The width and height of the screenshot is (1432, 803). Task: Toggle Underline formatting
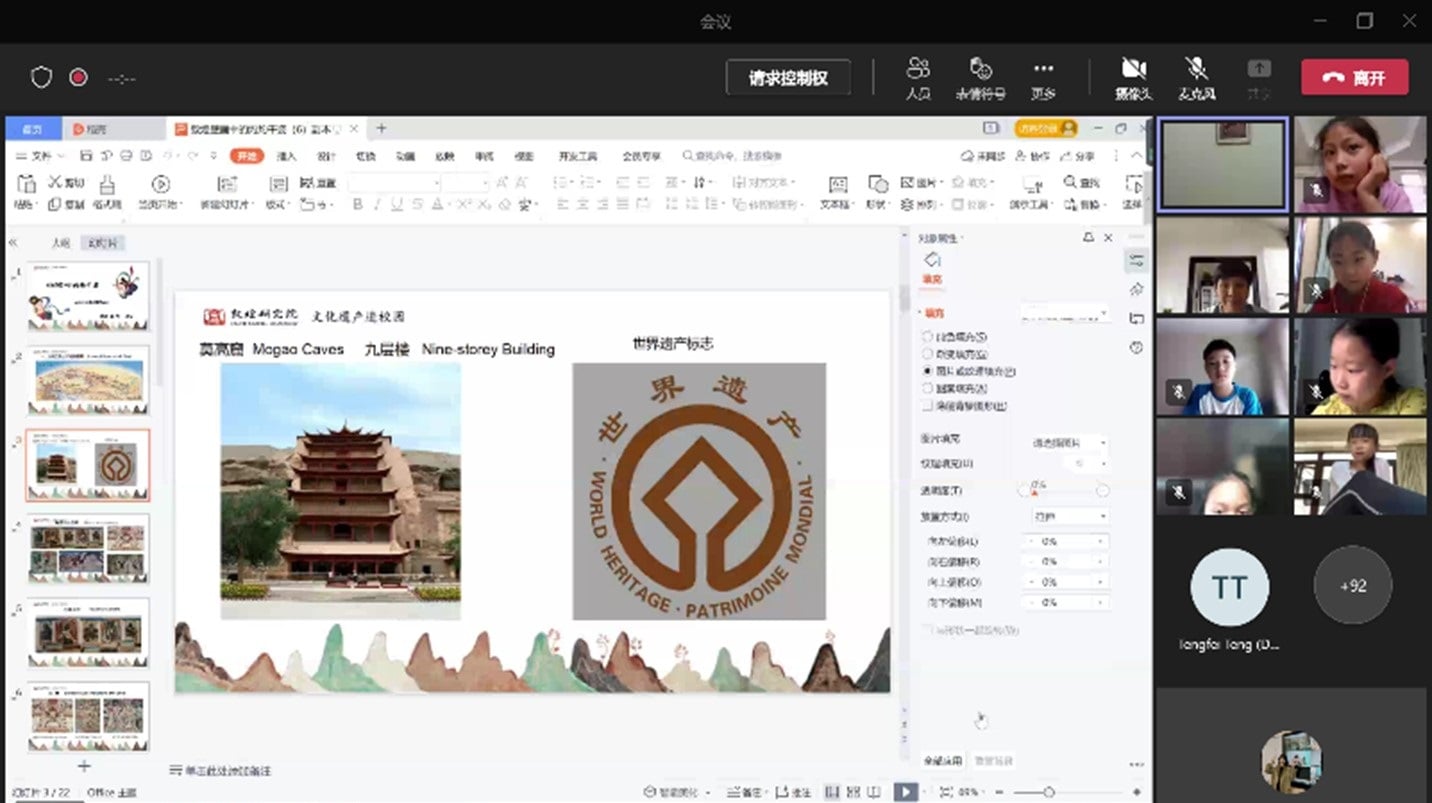pos(397,204)
